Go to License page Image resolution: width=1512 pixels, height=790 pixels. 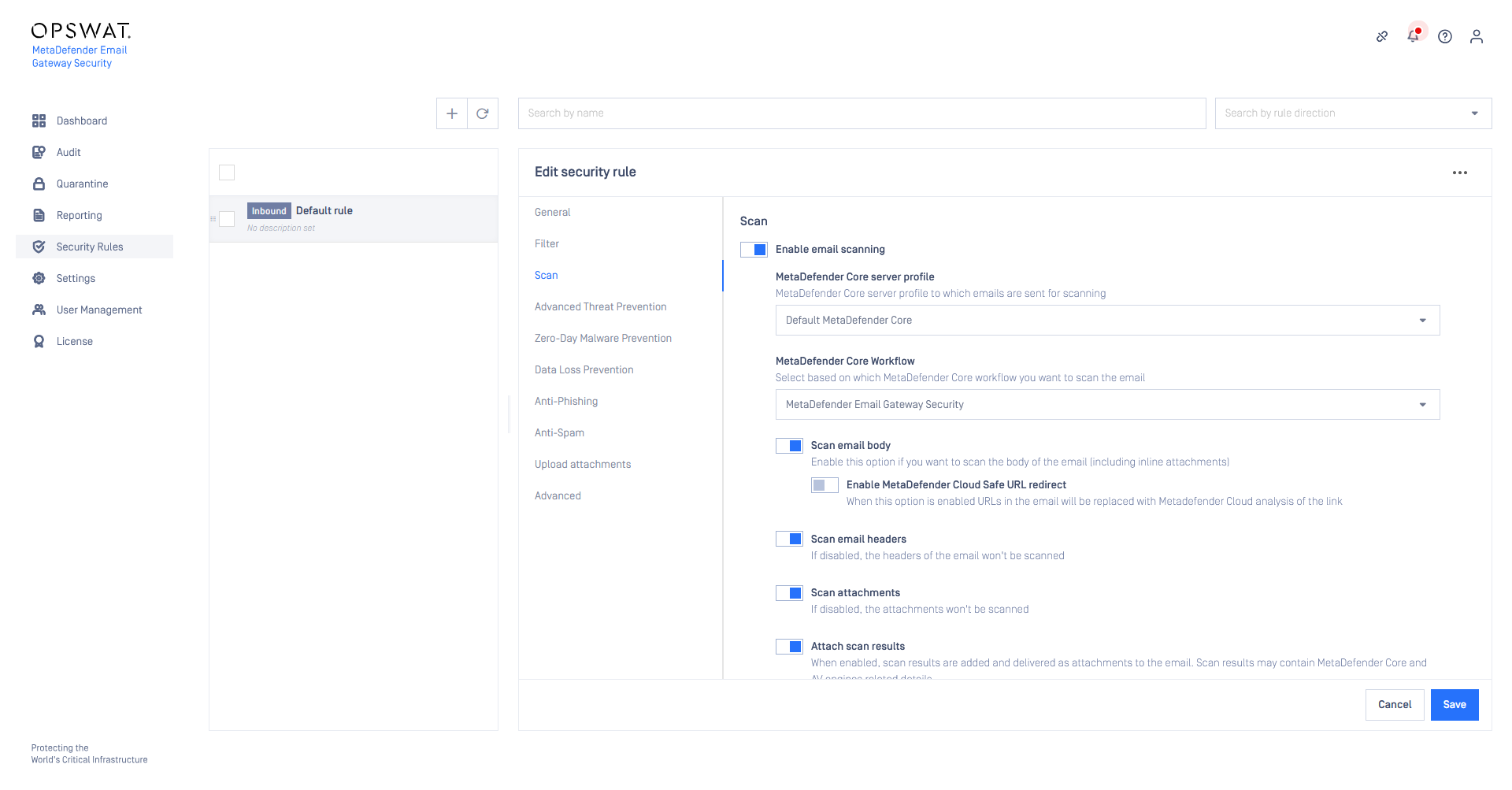click(x=74, y=341)
